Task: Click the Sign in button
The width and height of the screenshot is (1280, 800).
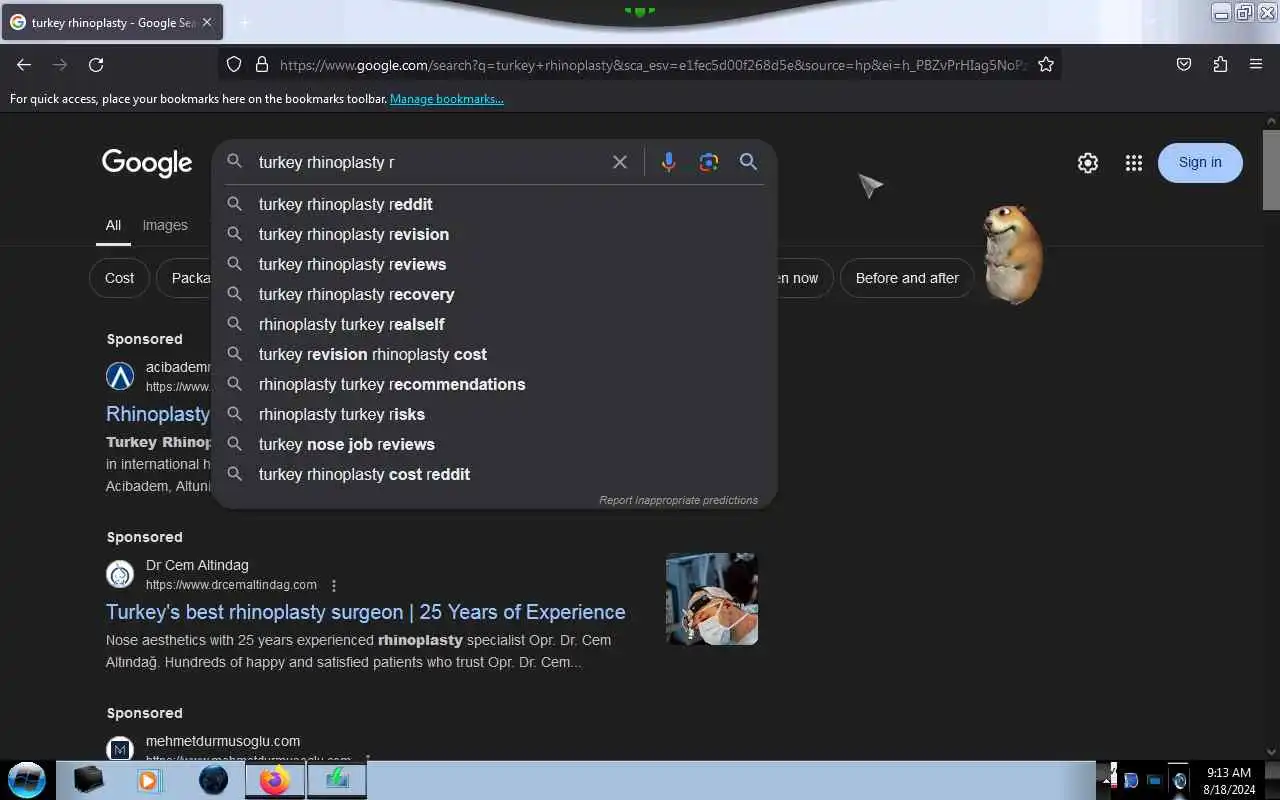Action: 1200,163
